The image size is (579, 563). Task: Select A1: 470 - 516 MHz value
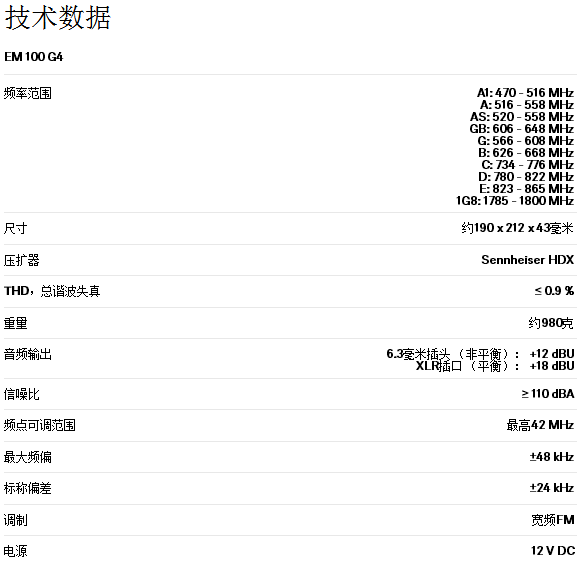coord(525,93)
